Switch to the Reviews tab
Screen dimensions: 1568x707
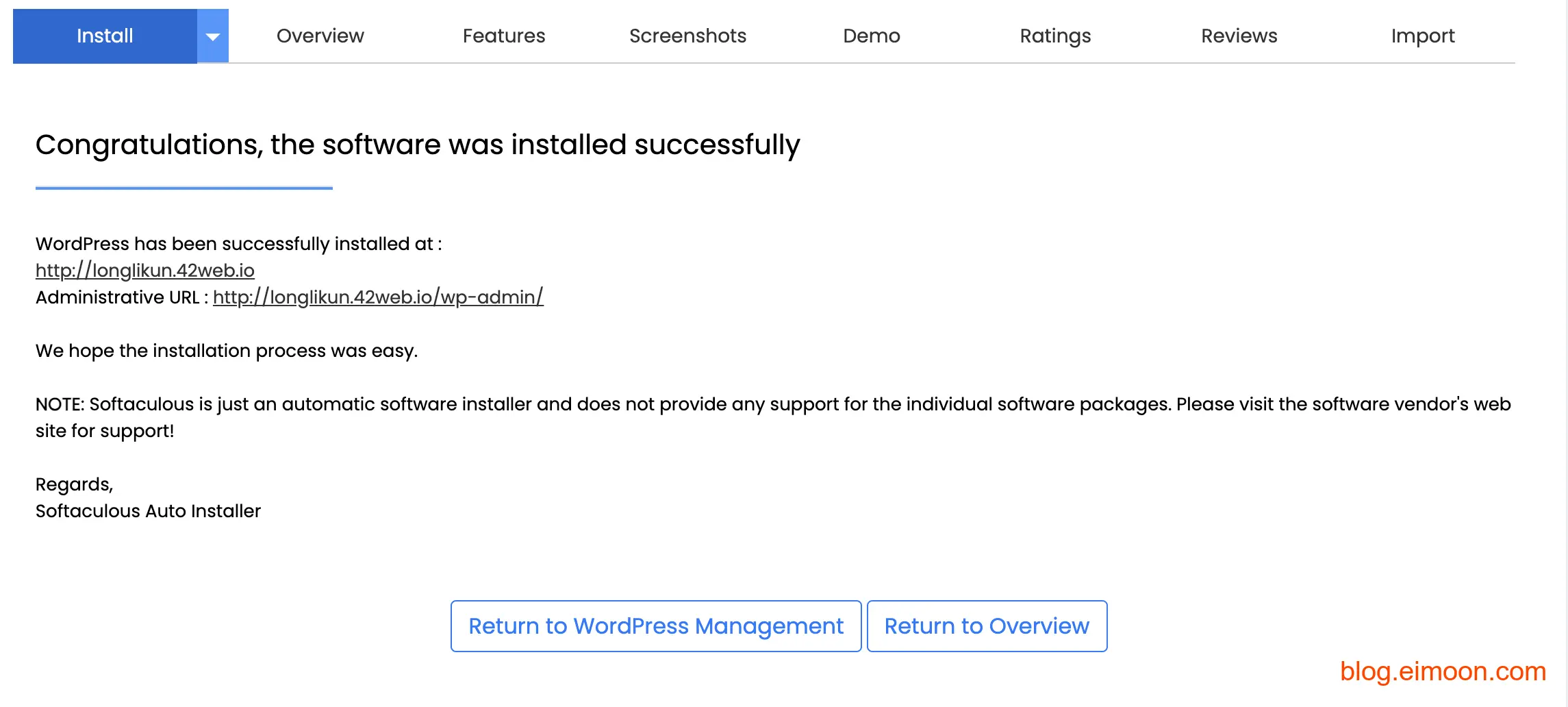(1239, 36)
